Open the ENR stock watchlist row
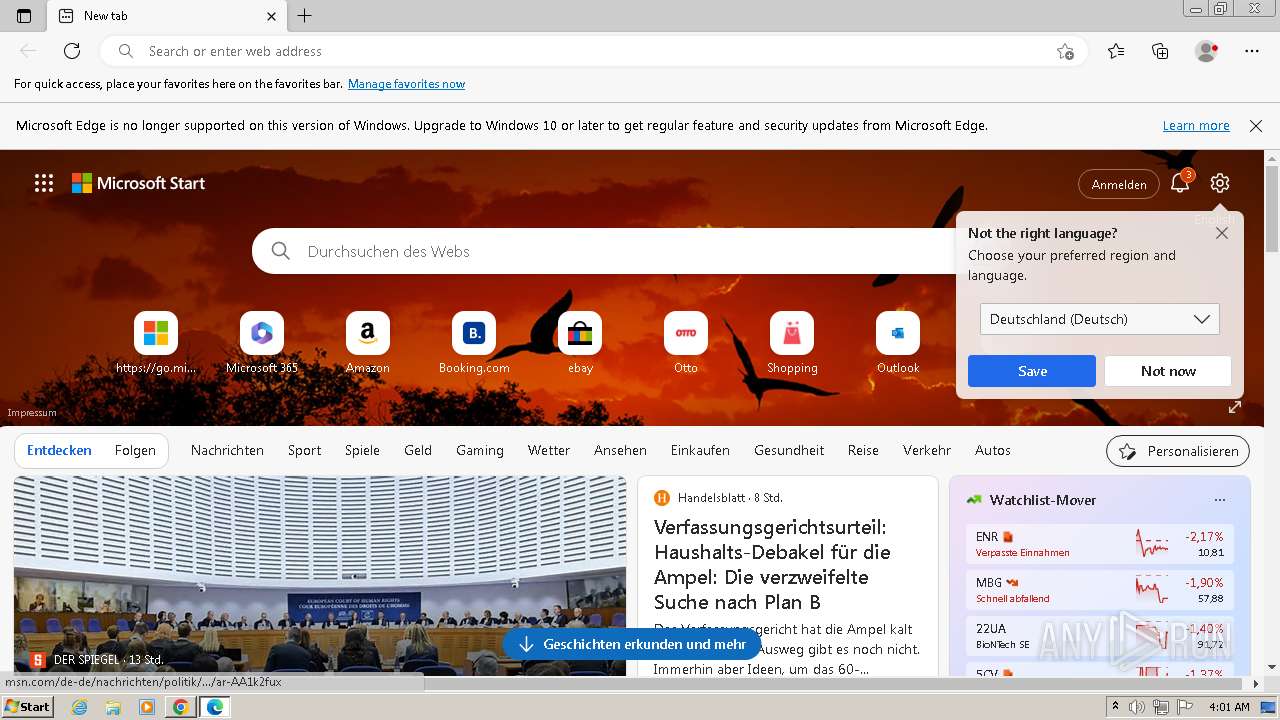 point(1099,544)
